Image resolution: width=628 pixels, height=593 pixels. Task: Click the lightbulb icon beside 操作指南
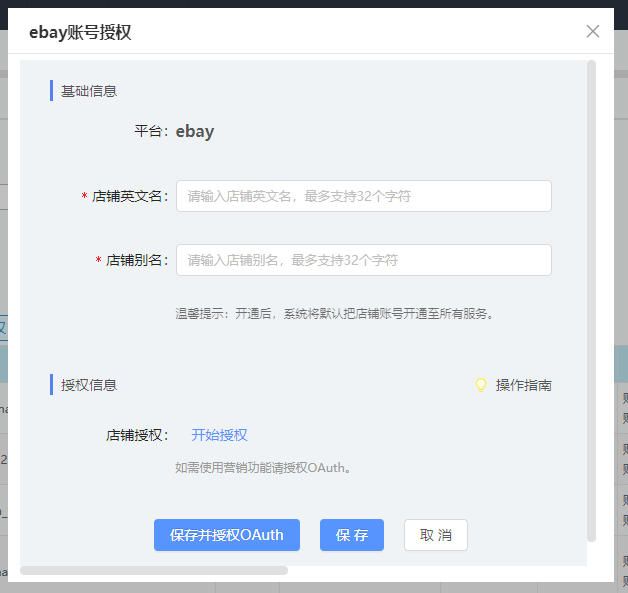coord(481,385)
